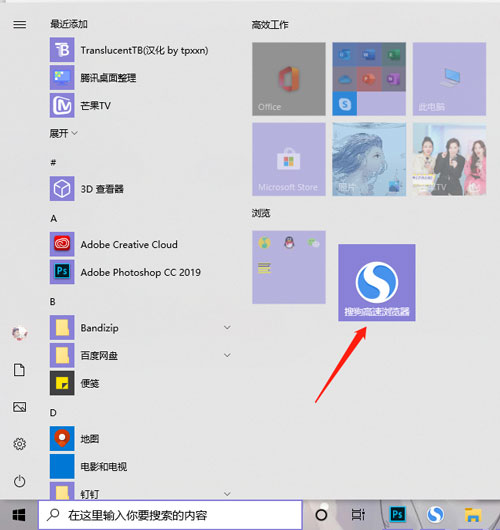Image resolution: width=500 pixels, height=530 pixels.
Task: Open the Microsoft Store tile
Action: pyautogui.click(x=289, y=159)
